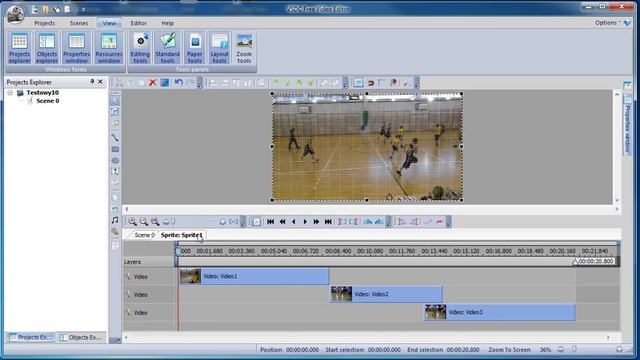The height and width of the screenshot is (360, 640).
Task: Click the blue undo arrow icon
Action: point(178,83)
